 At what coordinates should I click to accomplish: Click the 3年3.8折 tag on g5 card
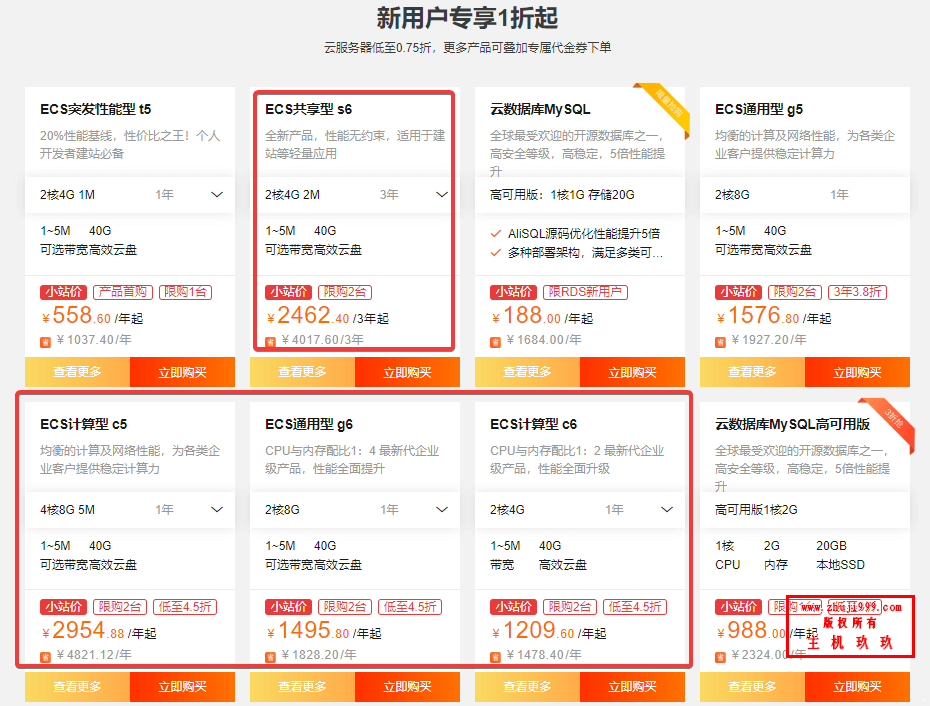857,292
